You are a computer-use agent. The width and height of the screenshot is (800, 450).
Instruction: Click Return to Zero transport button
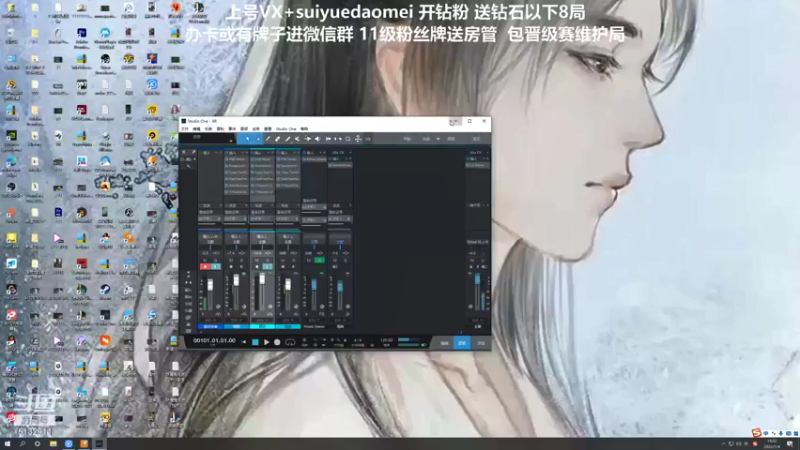(243, 342)
